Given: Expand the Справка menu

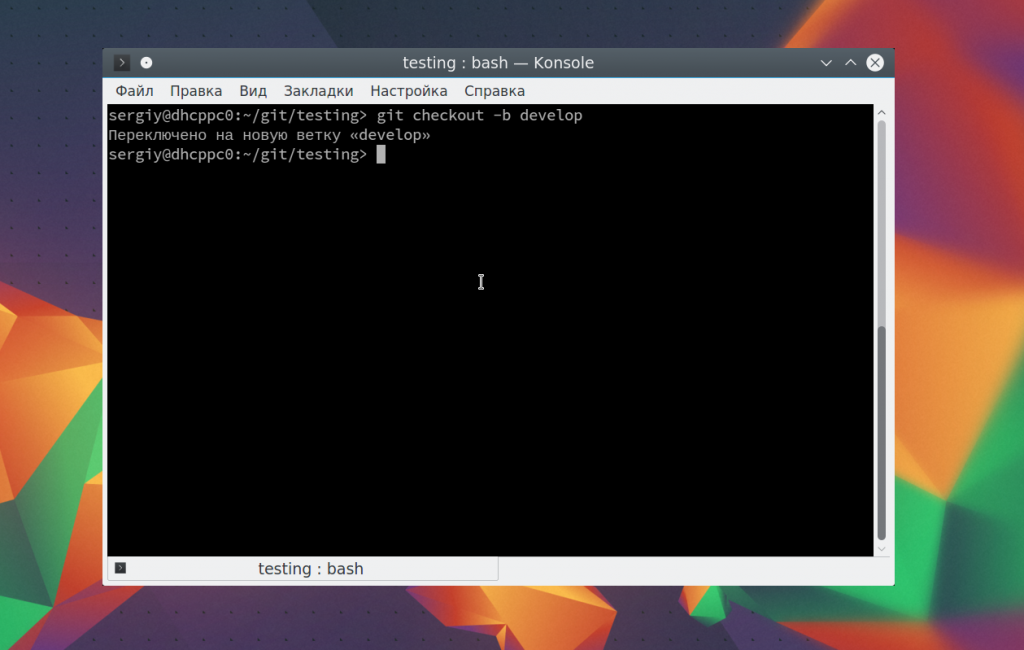Looking at the screenshot, I should pyautogui.click(x=494, y=91).
